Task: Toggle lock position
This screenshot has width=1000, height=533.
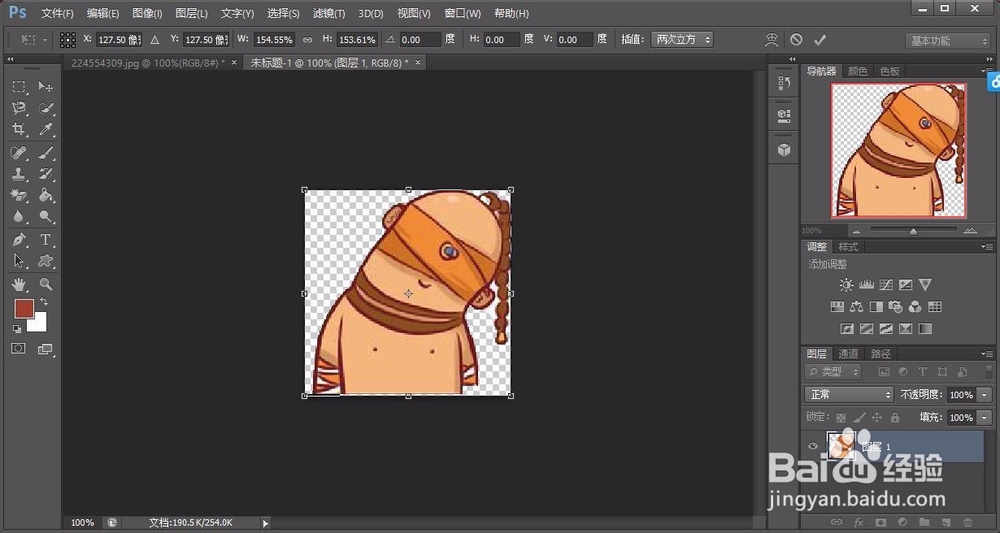Action: (877, 418)
